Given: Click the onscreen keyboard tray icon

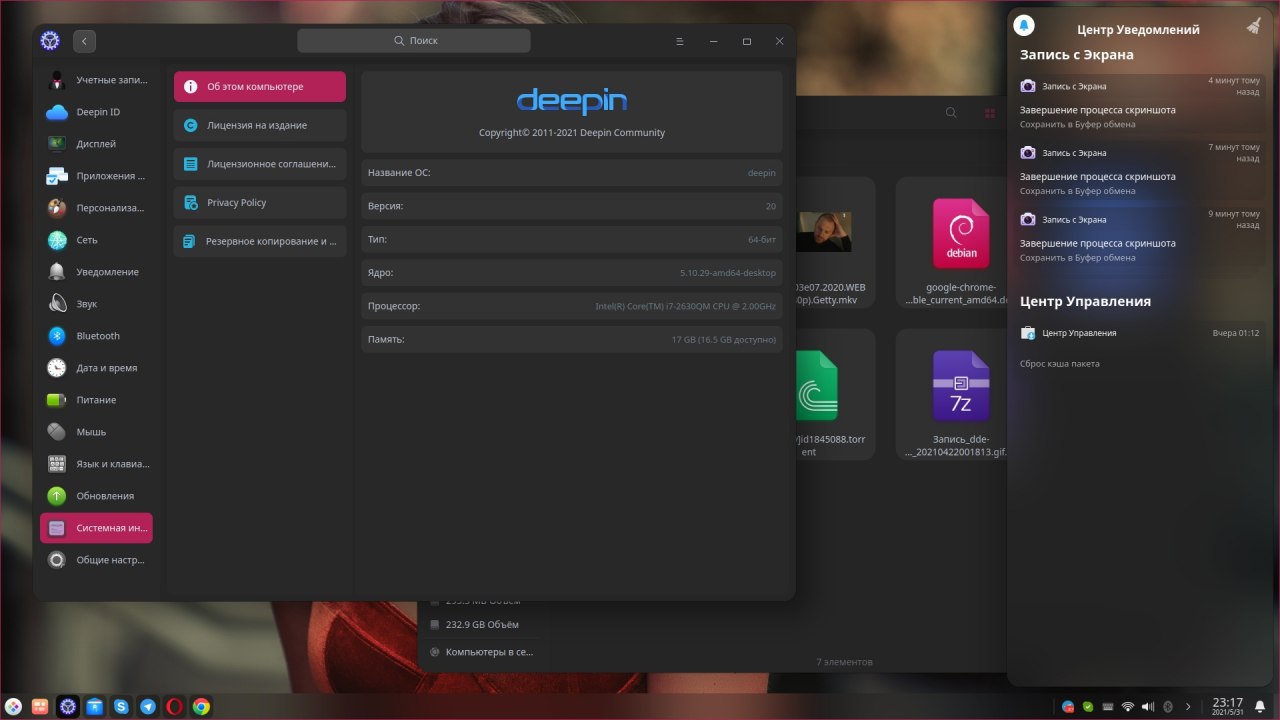Looking at the screenshot, I should point(1108,706).
